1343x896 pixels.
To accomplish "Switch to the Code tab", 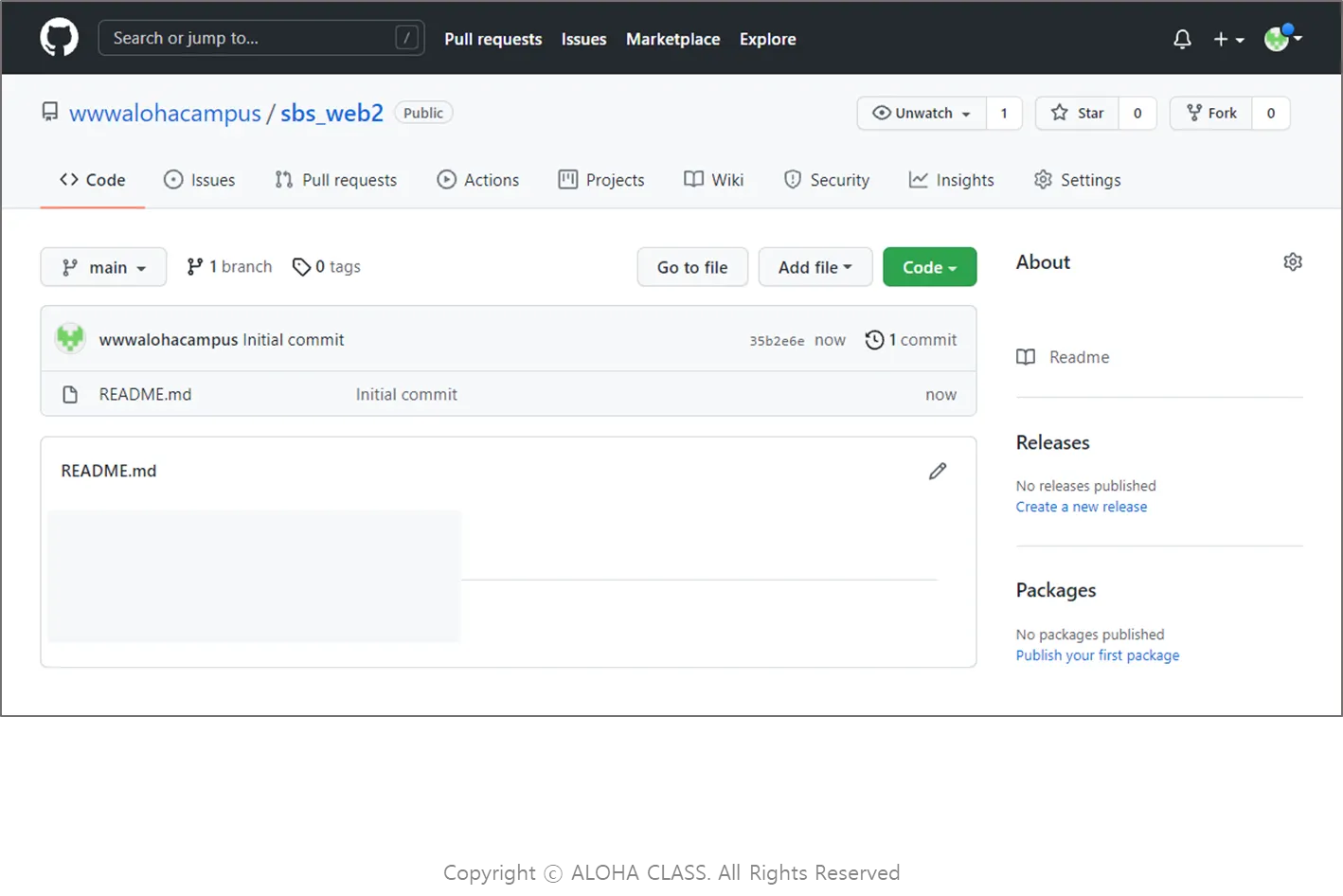I will pyautogui.click(x=93, y=180).
